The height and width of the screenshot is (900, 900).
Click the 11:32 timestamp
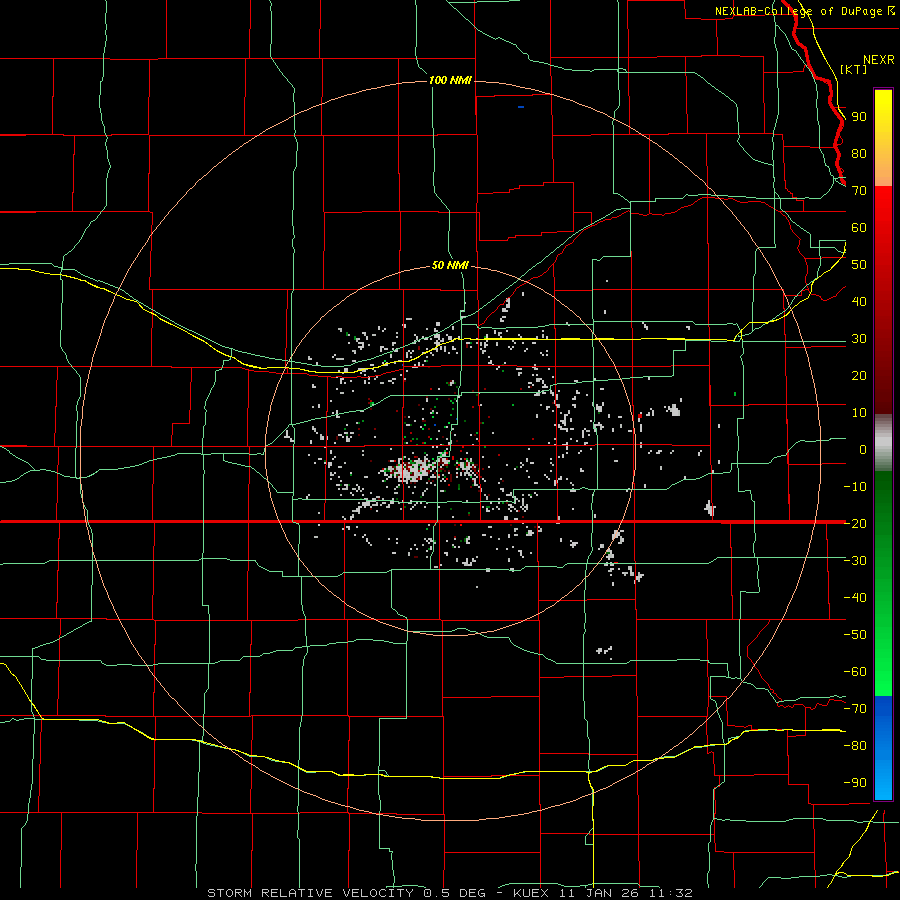(671, 893)
